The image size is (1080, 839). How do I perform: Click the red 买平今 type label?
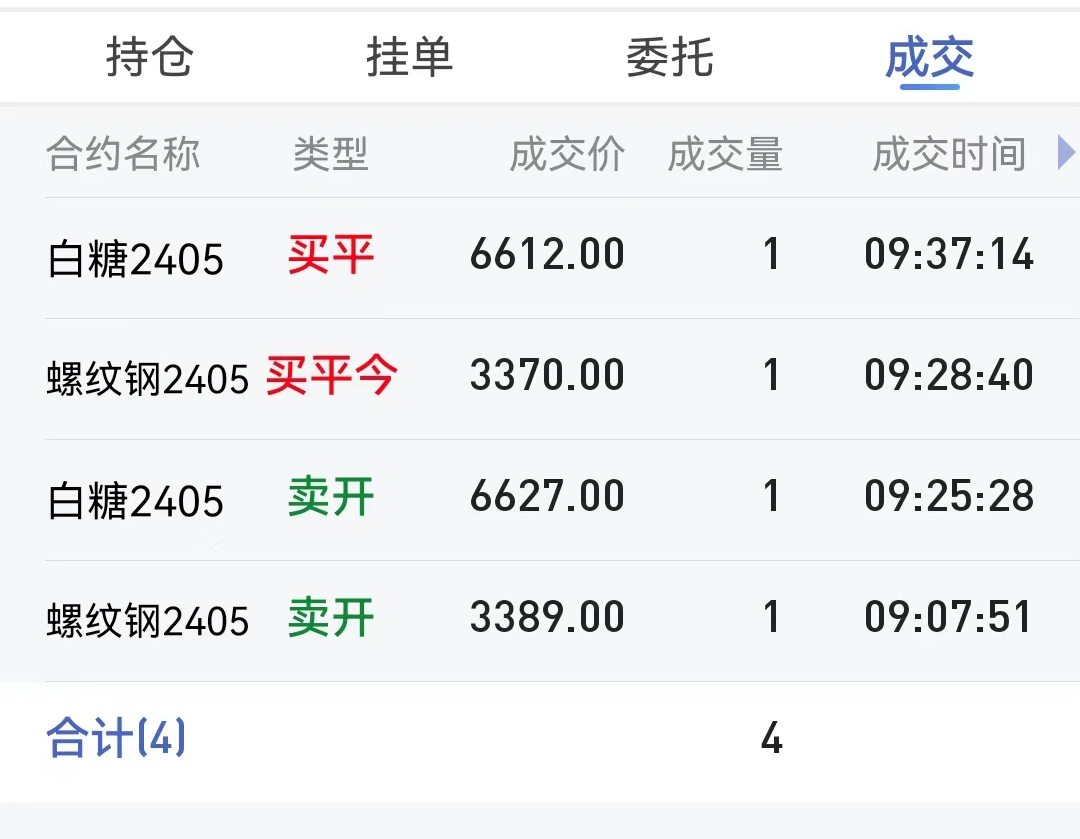tap(331, 377)
